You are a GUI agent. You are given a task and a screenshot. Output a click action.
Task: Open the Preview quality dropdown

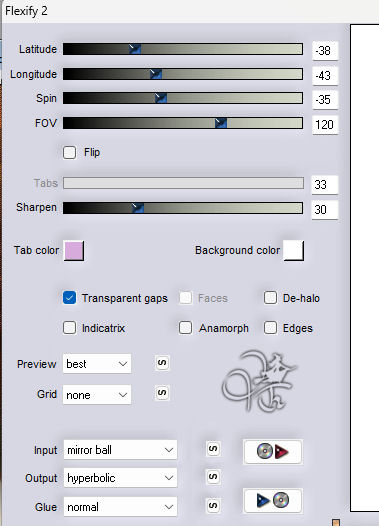pos(97,364)
